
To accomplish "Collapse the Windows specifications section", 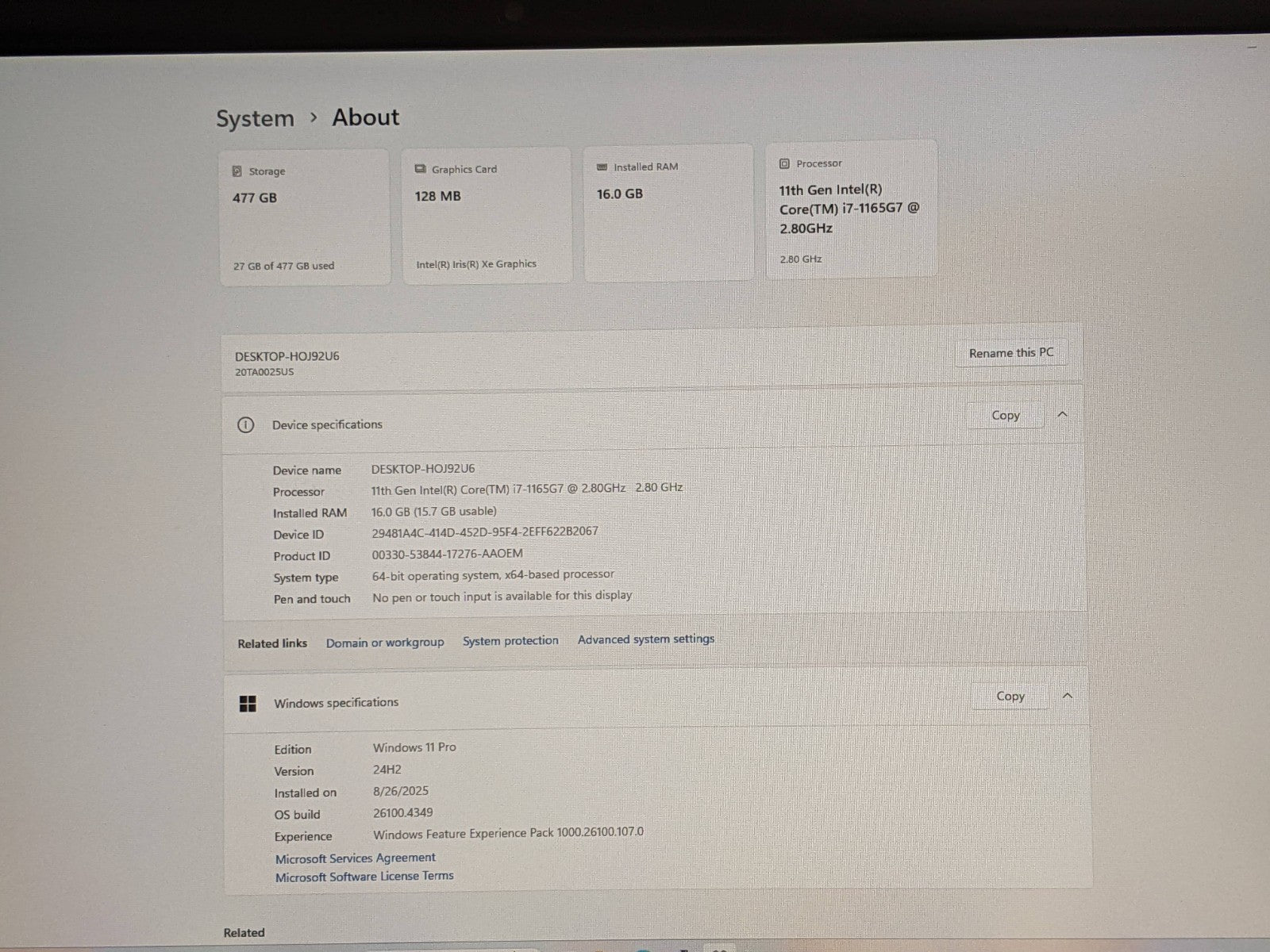I will [1067, 696].
